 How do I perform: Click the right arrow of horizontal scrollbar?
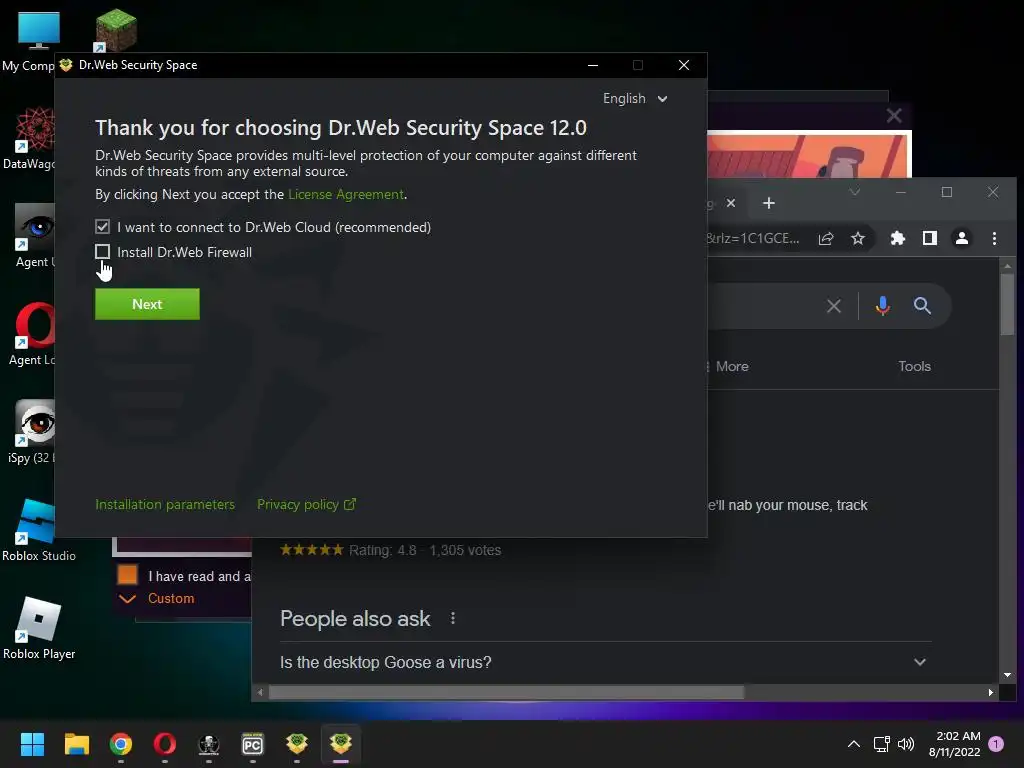991,692
